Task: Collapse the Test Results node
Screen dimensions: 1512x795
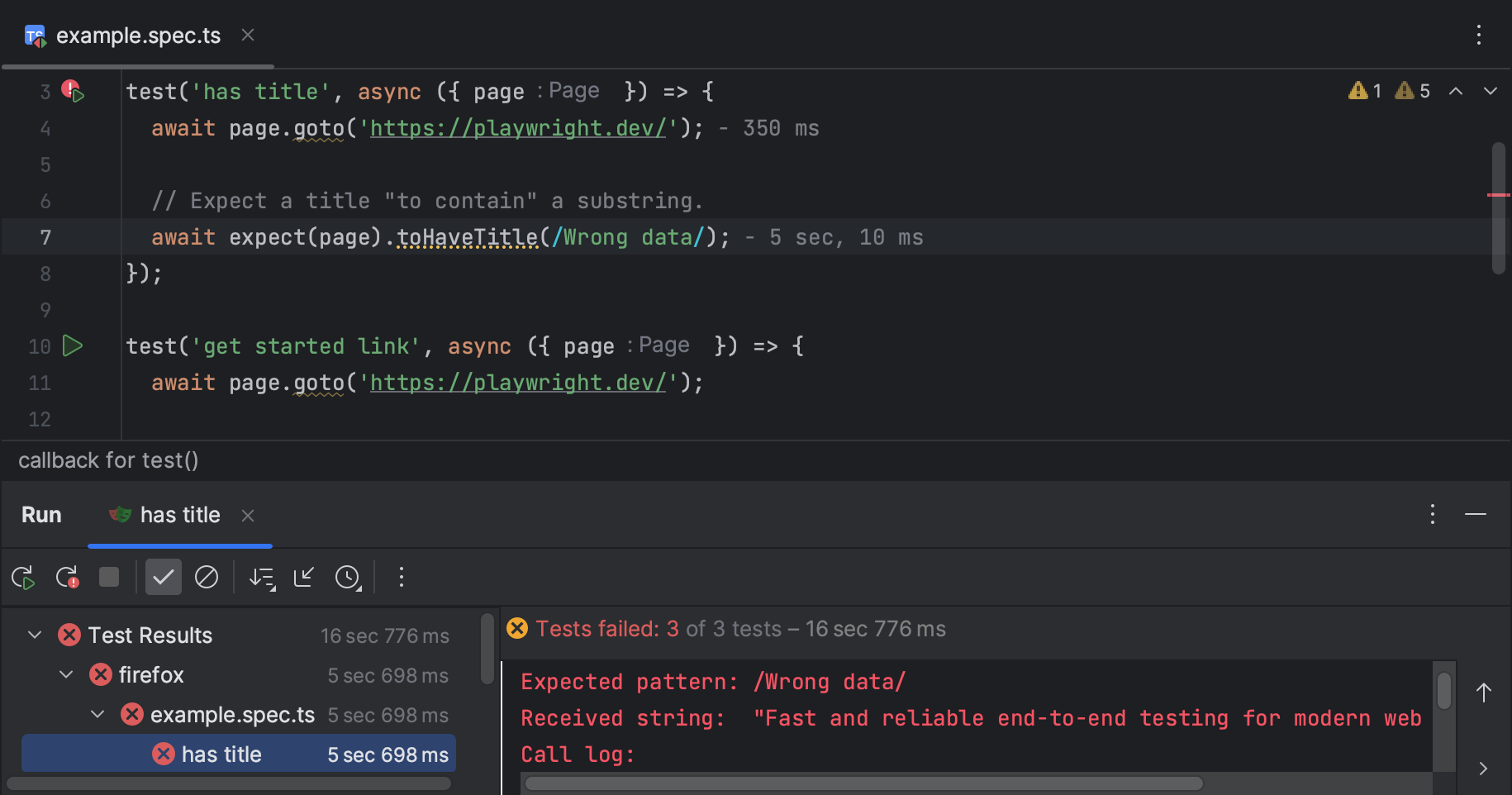Action: [x=34, y=635]
